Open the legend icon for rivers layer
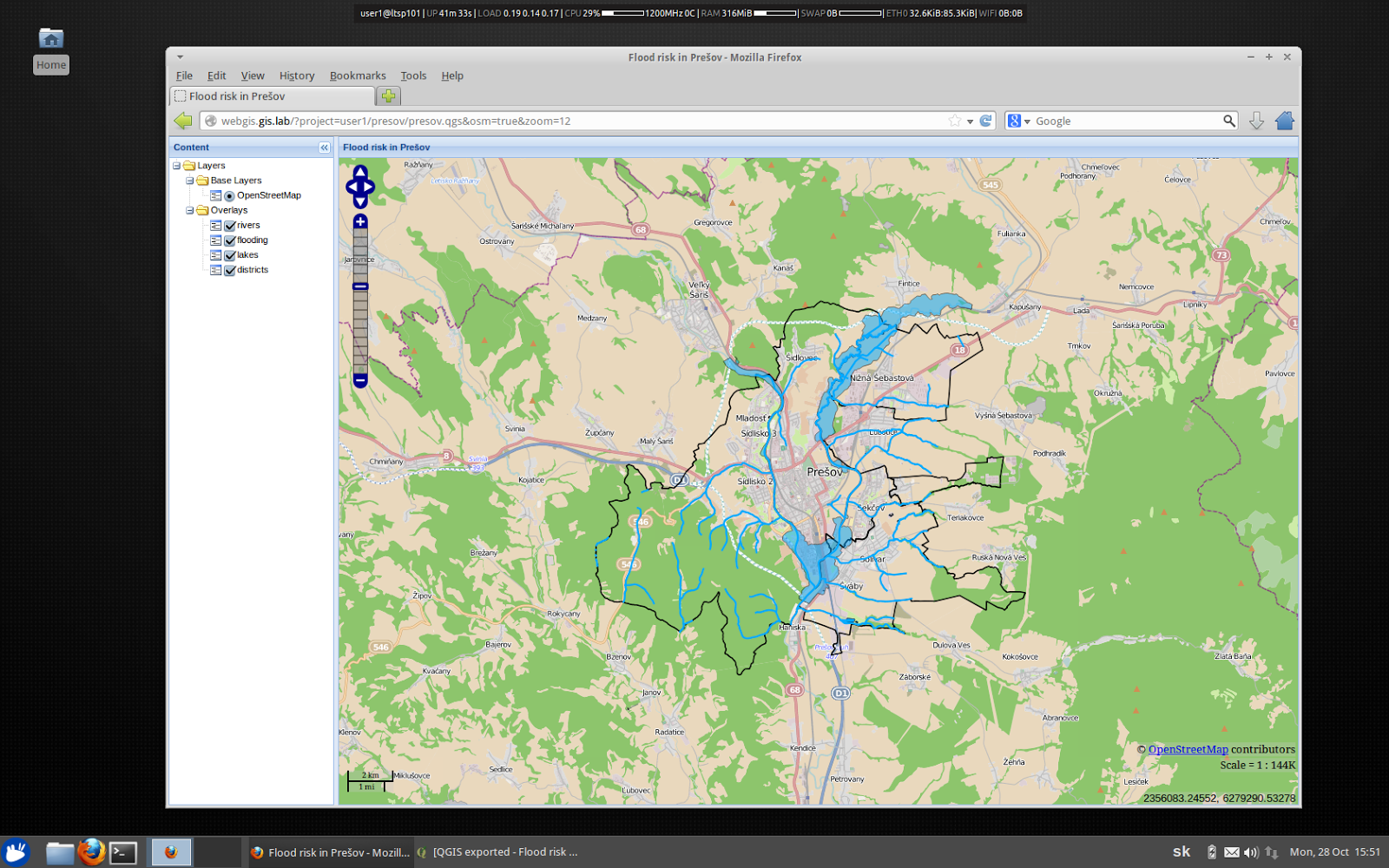 tap(215, 225)
